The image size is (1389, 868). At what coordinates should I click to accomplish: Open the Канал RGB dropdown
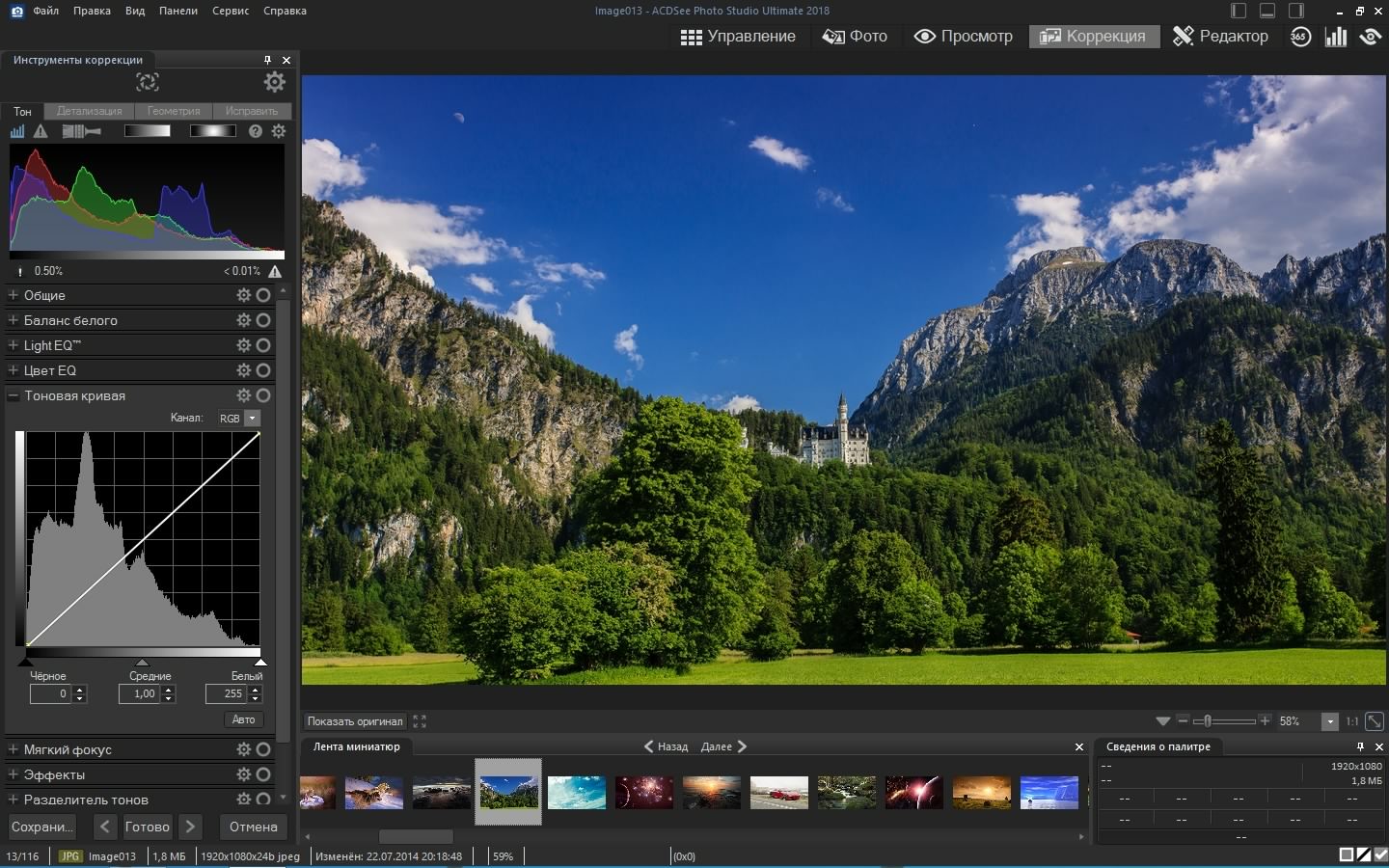(252, 419)
